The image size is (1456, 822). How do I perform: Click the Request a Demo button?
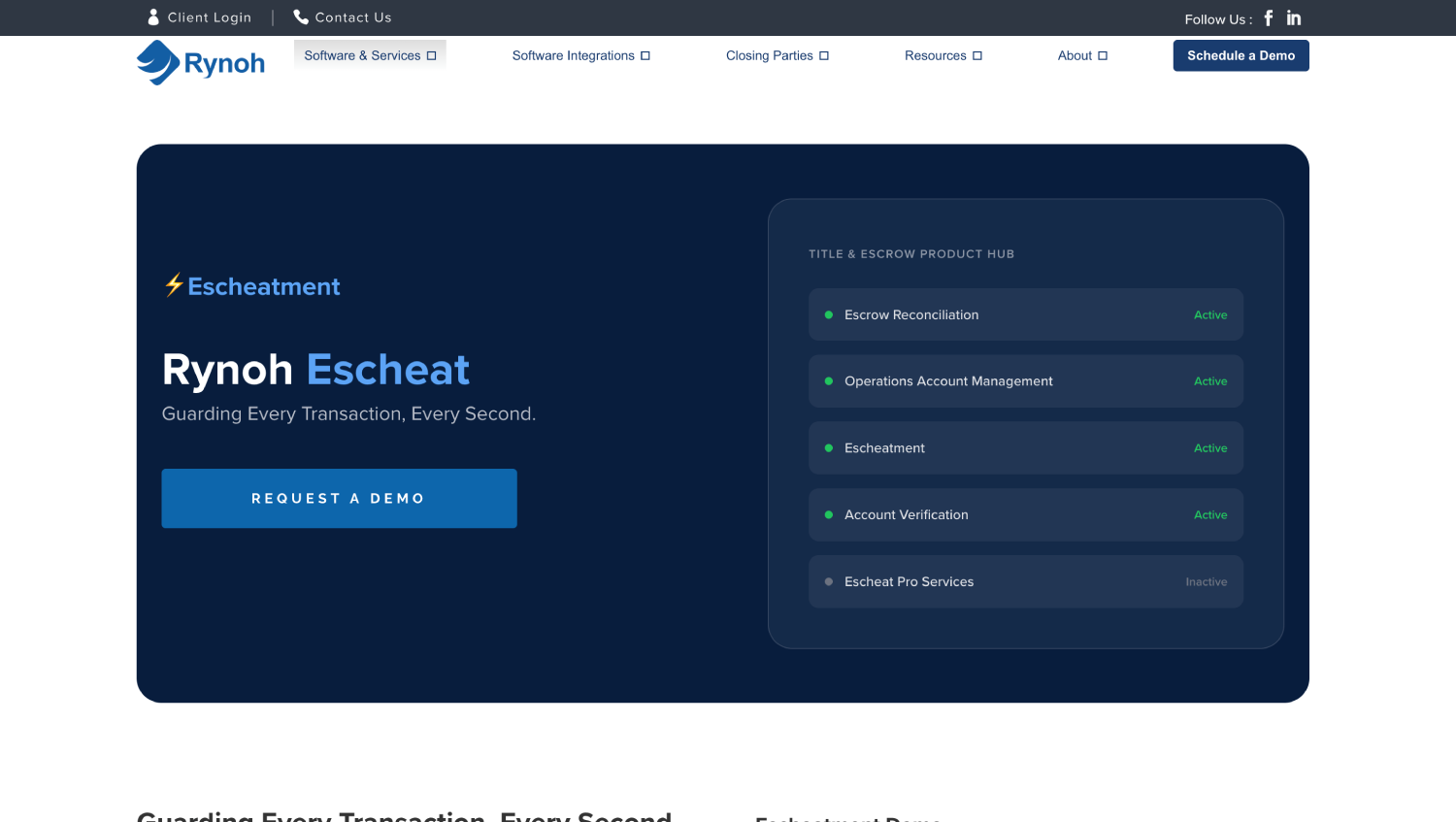click(x=339, y=498)
